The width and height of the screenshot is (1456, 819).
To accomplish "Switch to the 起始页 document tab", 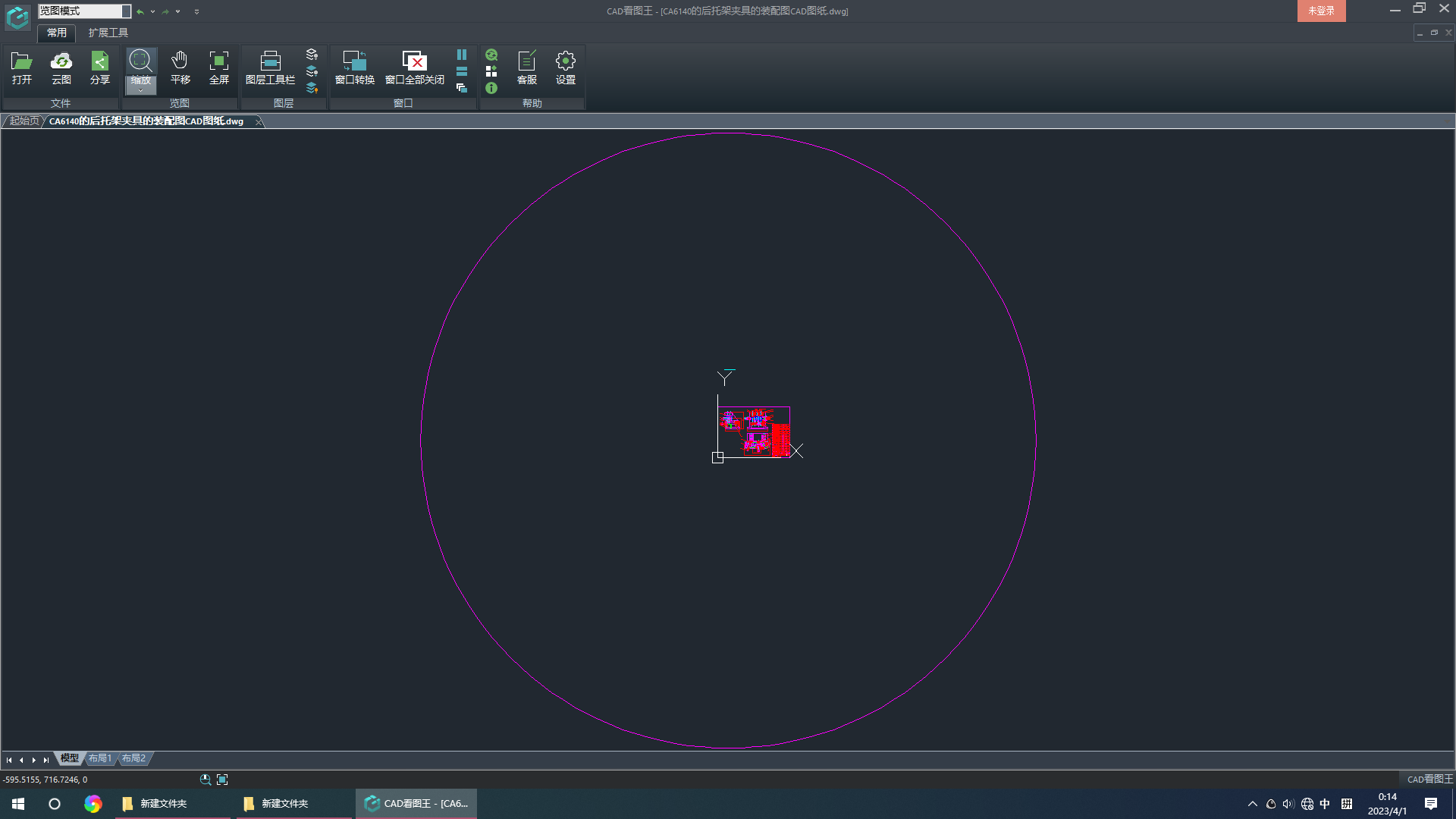I will (24, 121).
